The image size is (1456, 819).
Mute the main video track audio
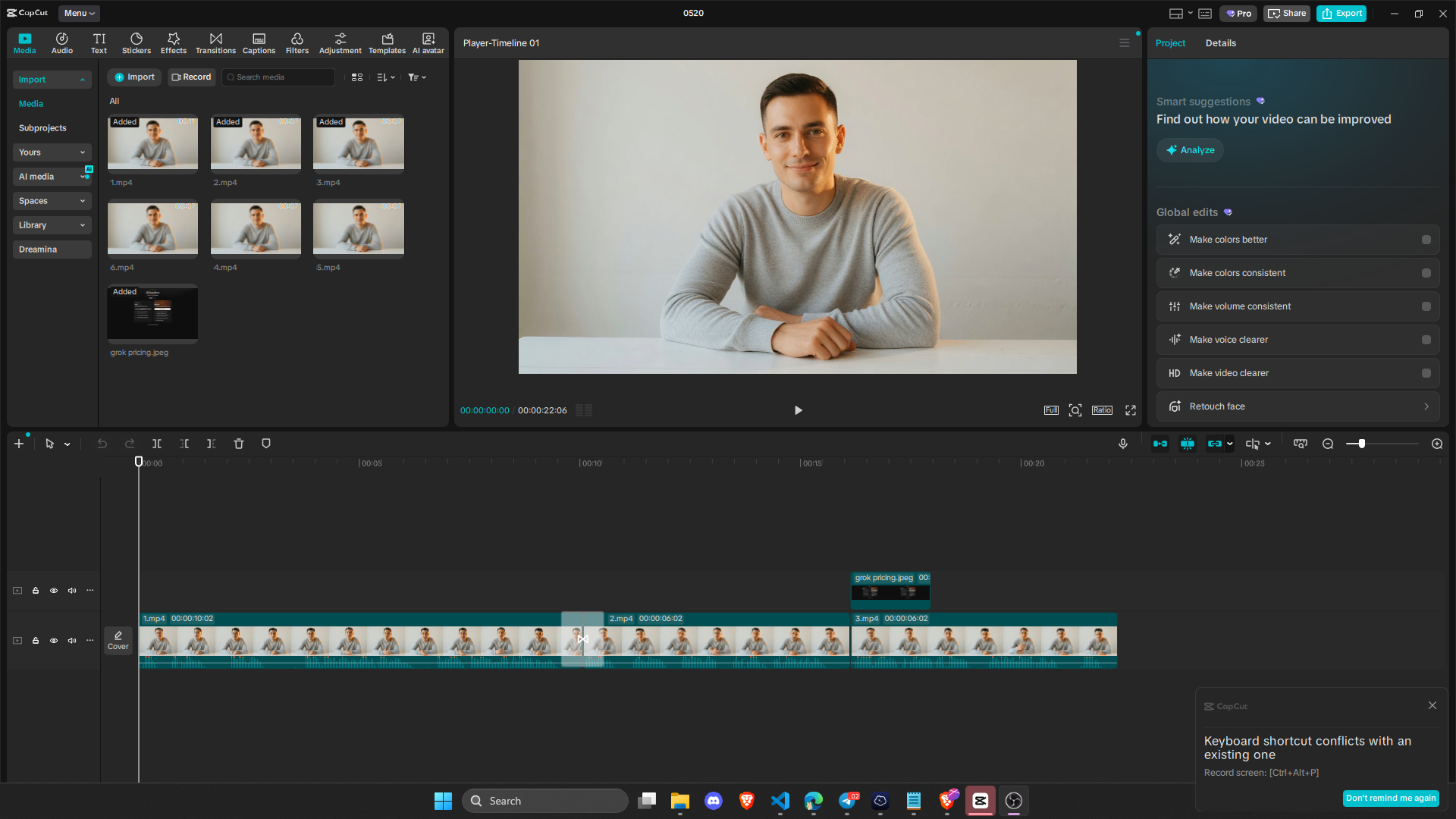pos(72,641)
